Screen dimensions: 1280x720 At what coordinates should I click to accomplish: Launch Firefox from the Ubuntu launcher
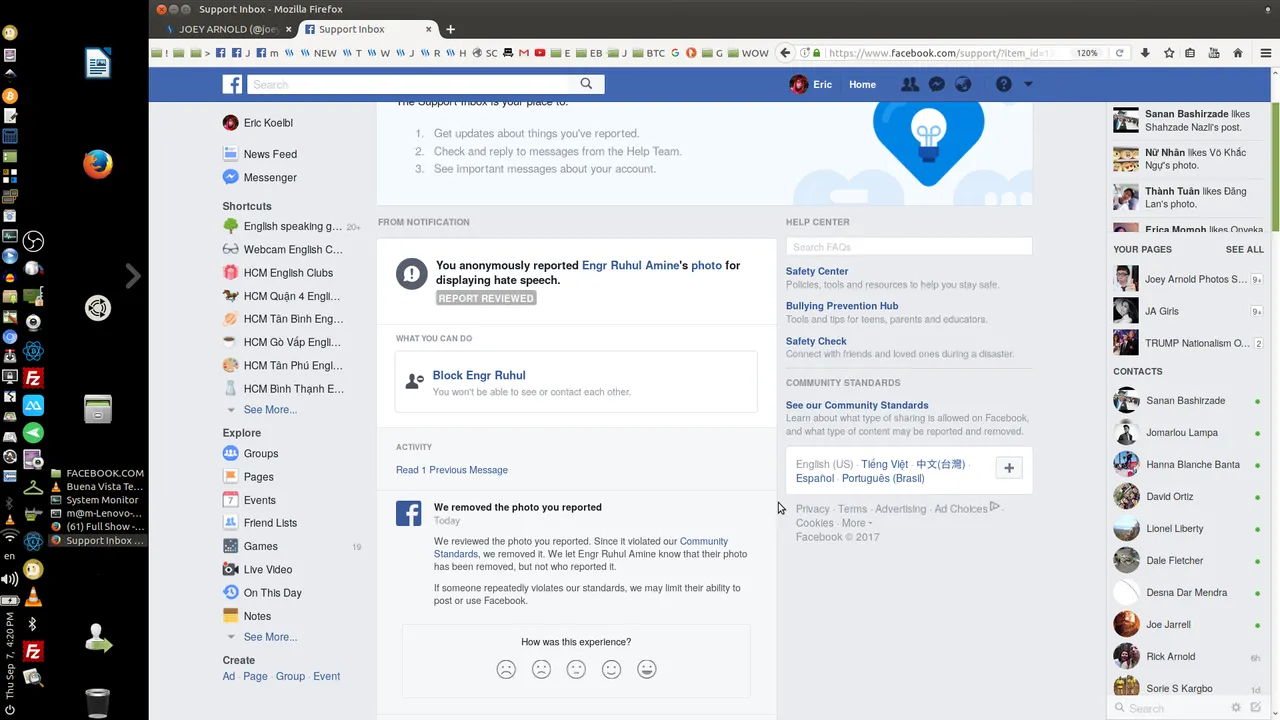pos(97,164)
